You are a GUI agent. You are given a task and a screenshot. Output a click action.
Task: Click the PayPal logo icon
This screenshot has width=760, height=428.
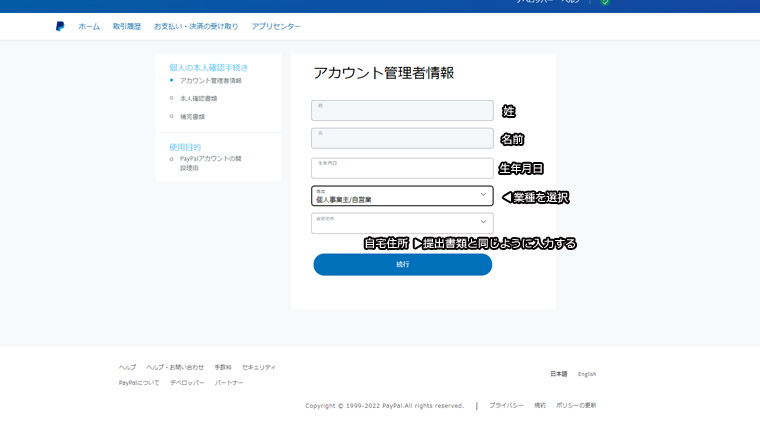[x=60, y=27]
